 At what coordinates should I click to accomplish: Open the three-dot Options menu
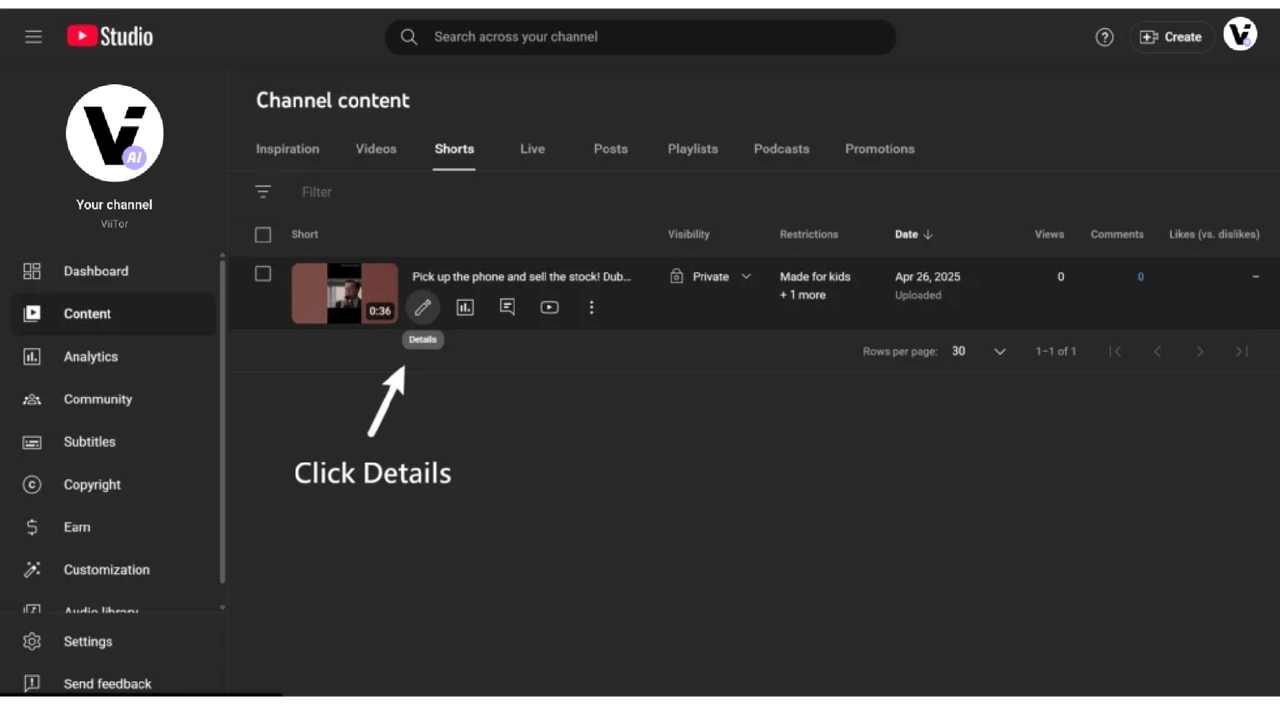[591, 307]
